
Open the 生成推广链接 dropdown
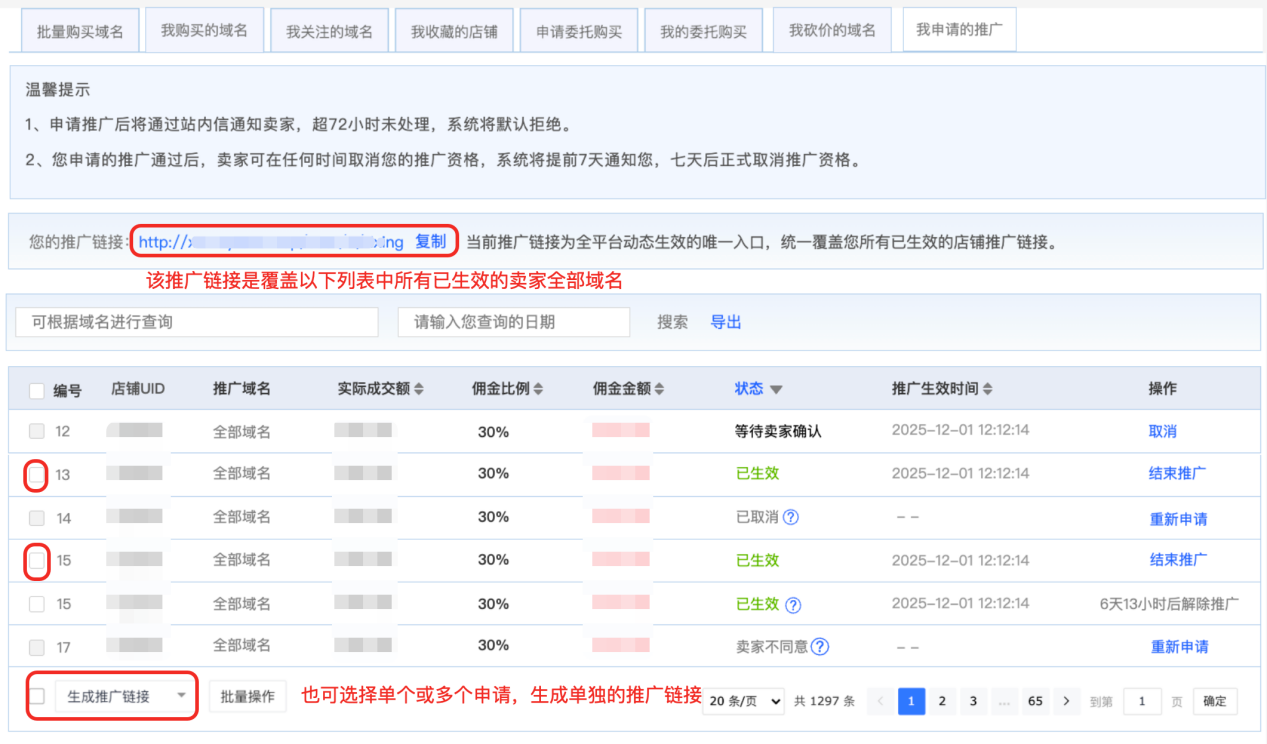(125, 696)
